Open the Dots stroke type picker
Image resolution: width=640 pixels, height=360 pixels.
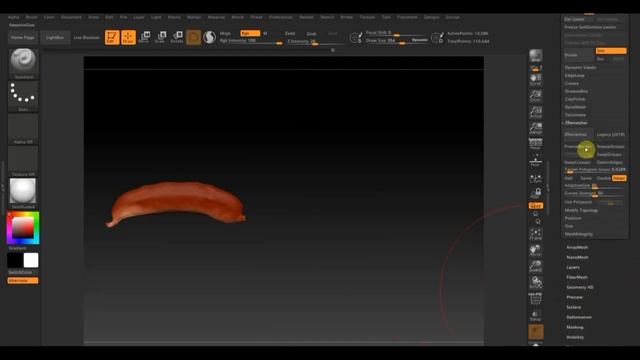point(23,96)
